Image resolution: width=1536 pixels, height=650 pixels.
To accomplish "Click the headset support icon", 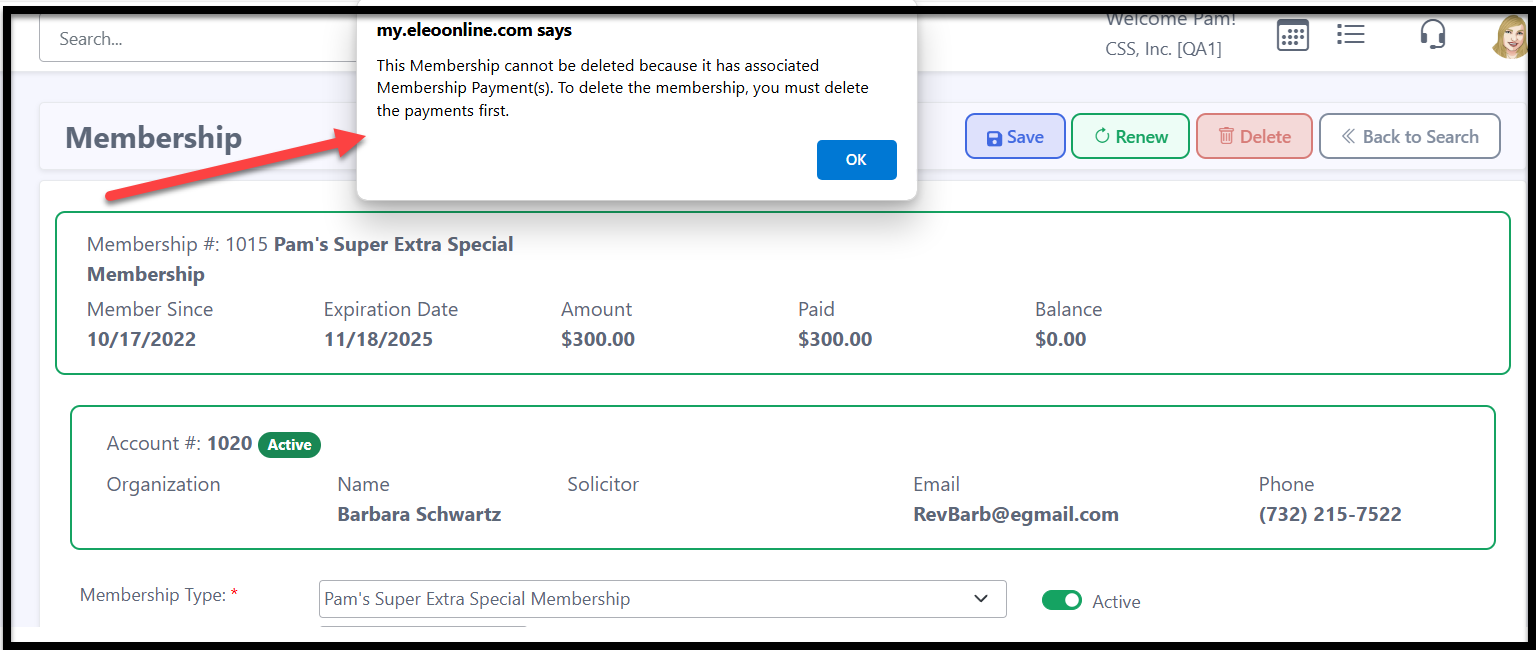I will pyautogui.click(x=1433, y=34).
